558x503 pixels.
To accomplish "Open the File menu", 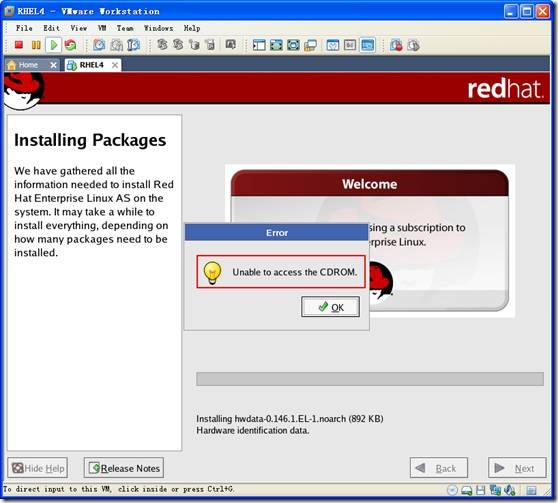I will coord(24,28).
